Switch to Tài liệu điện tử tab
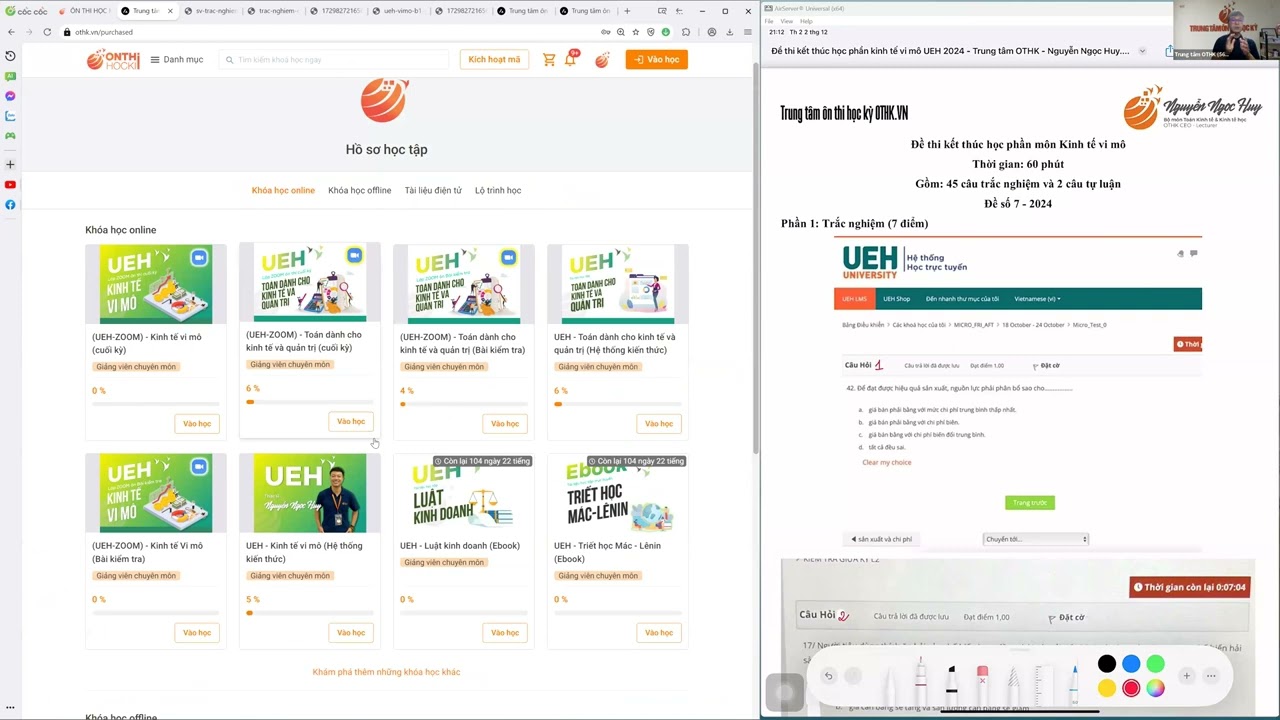The width and height of the screenshot is (1280, 720). pos(433,190)
